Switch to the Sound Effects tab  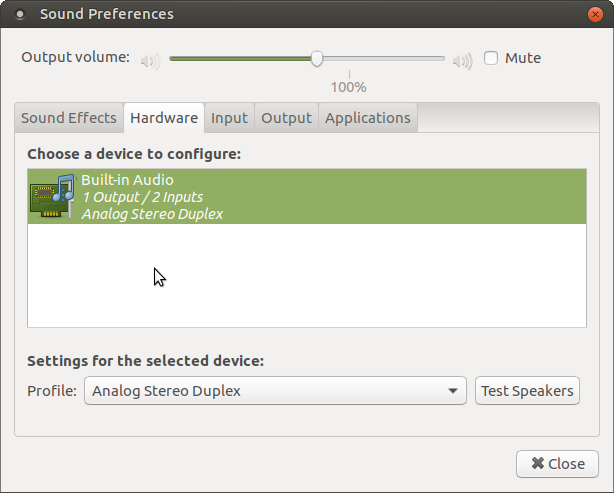69,118
